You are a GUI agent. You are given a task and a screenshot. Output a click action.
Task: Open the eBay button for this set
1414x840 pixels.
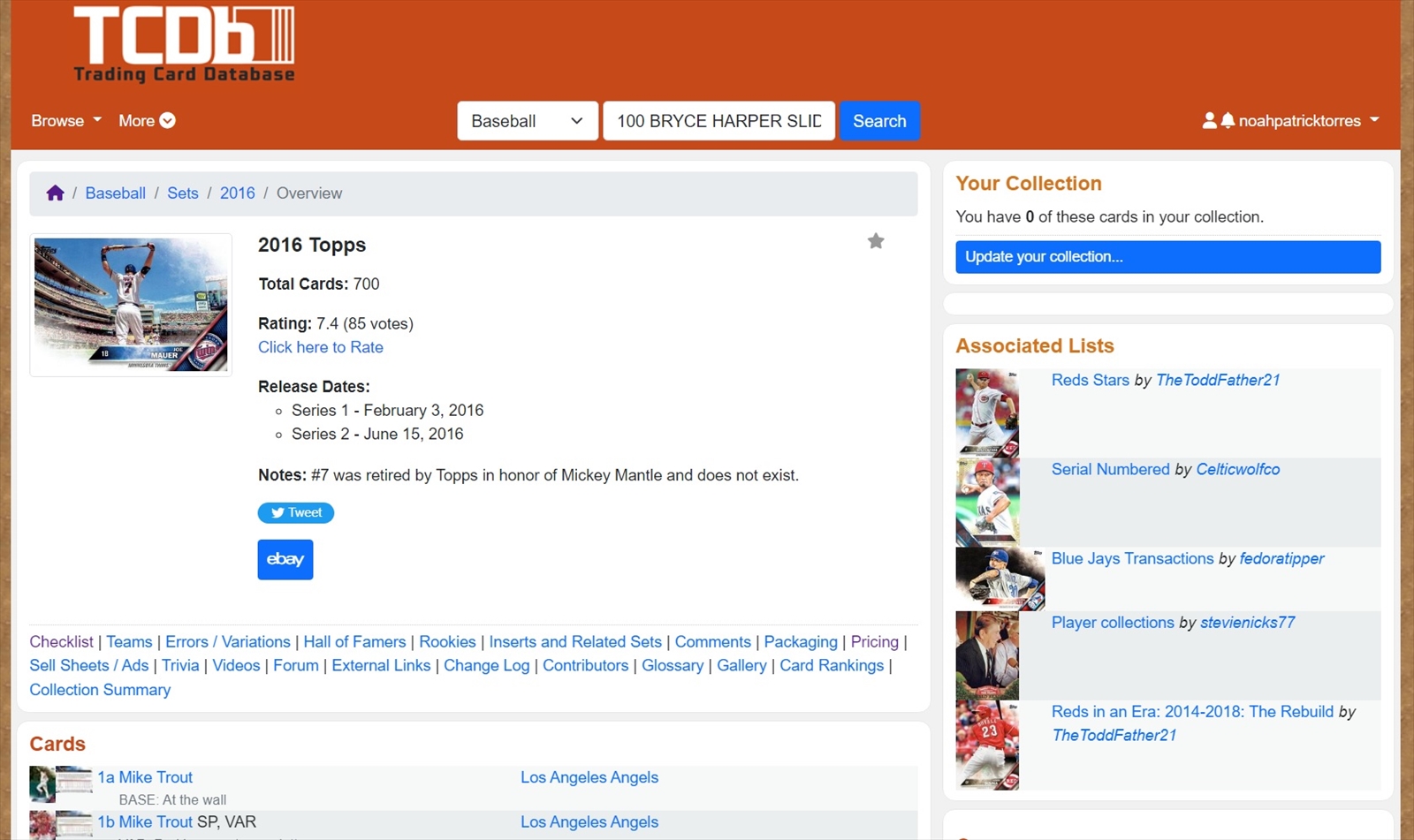(x=285, y=559)
